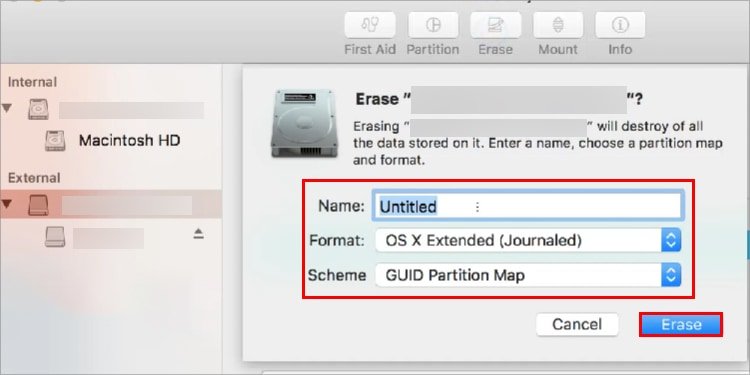Image resolution: width=750 pixels, height=375 pixels.
Task: Select the Macintosh HD volume icon
Action: tap(55, 141)
